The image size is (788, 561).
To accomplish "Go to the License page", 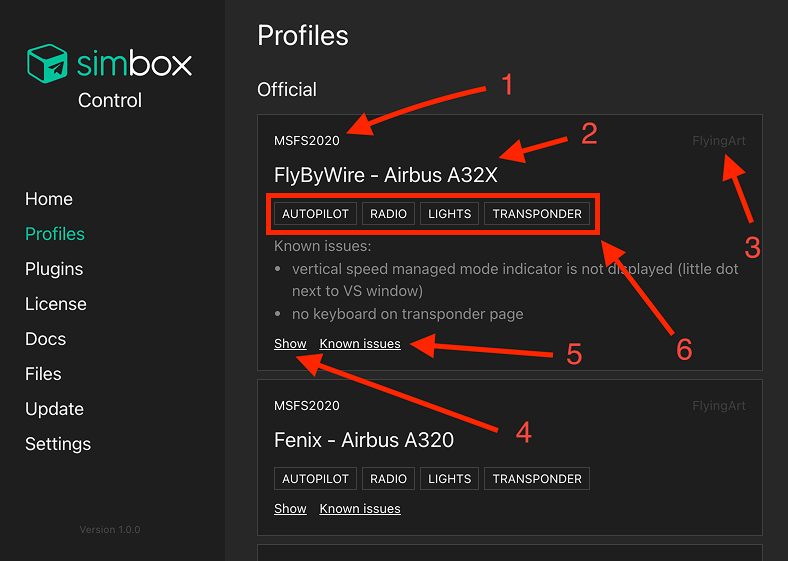I will click(x=56, y=304).
